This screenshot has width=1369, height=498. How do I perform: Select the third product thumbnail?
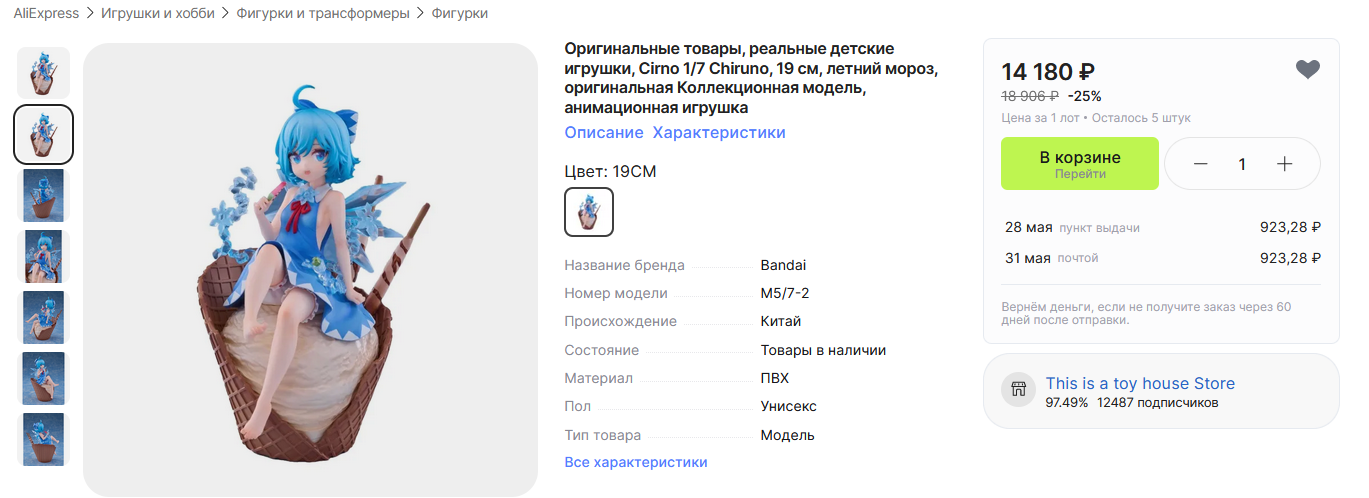coord(44,195)
